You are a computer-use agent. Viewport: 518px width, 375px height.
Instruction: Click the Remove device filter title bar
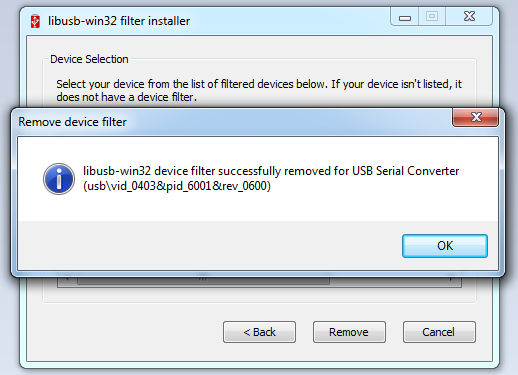[x=233, y=122]
